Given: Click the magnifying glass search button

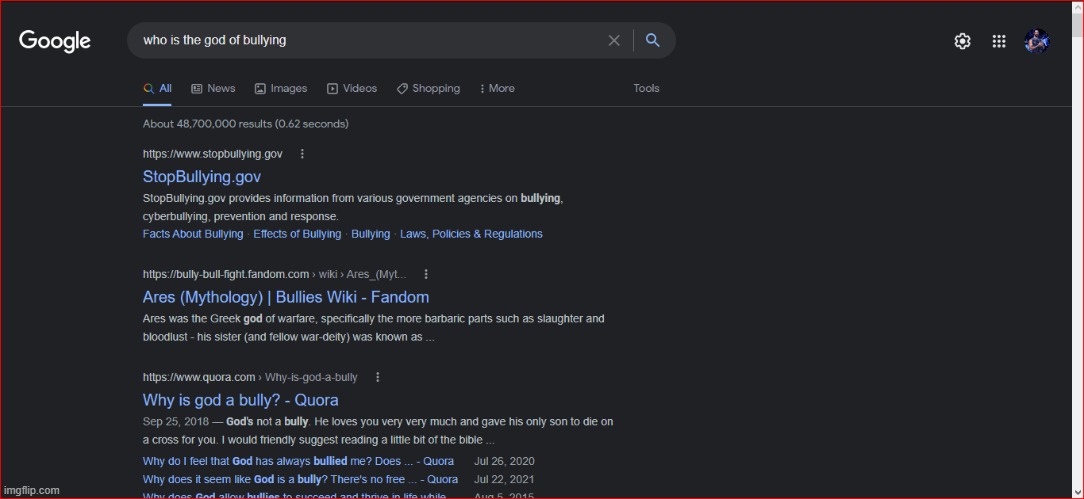Looking at the screenshot, I should [x=653, y=40].
